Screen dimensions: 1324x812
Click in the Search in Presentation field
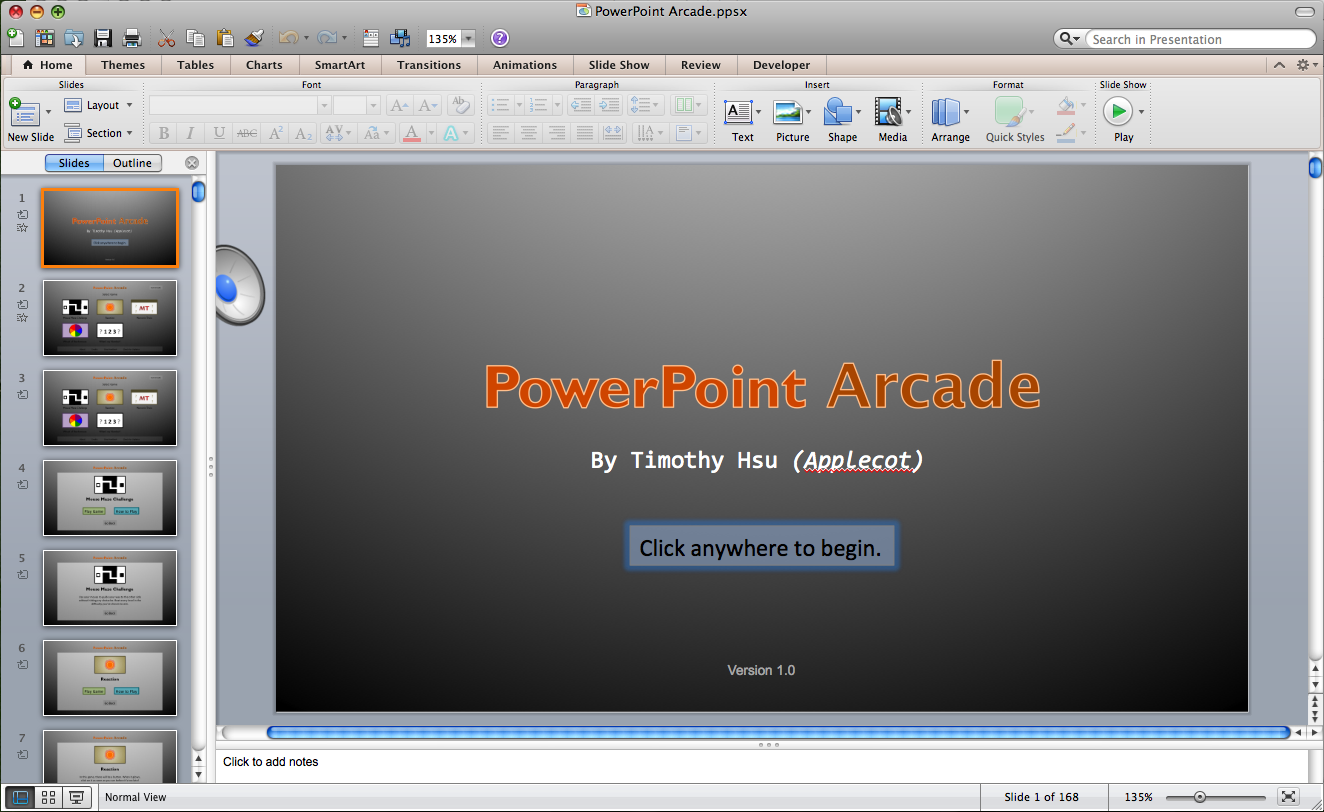[1200, 39]
